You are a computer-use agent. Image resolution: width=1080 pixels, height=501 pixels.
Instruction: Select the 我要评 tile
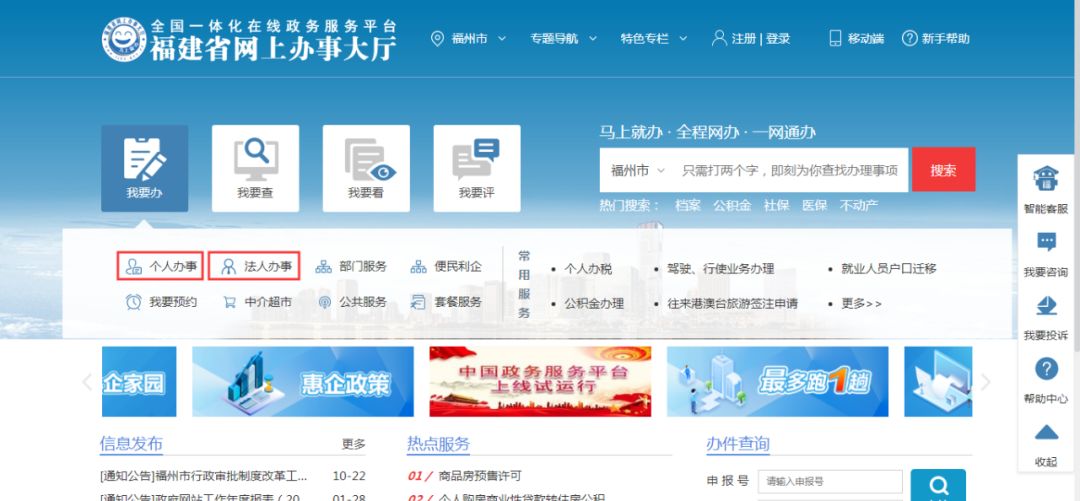pos(477,168)
